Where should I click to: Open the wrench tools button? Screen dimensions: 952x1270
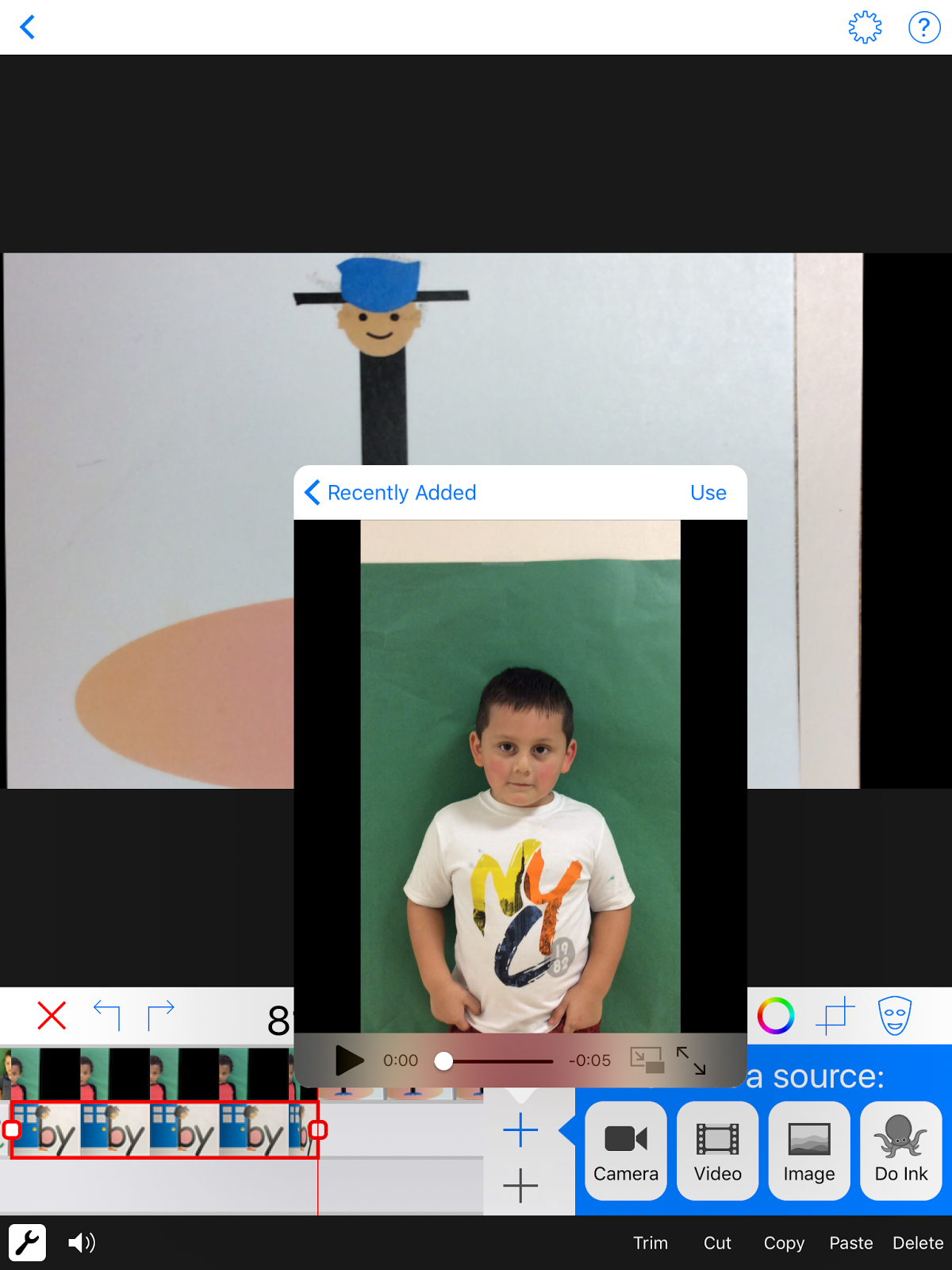pyautogui.click(x=28, y=1242)
